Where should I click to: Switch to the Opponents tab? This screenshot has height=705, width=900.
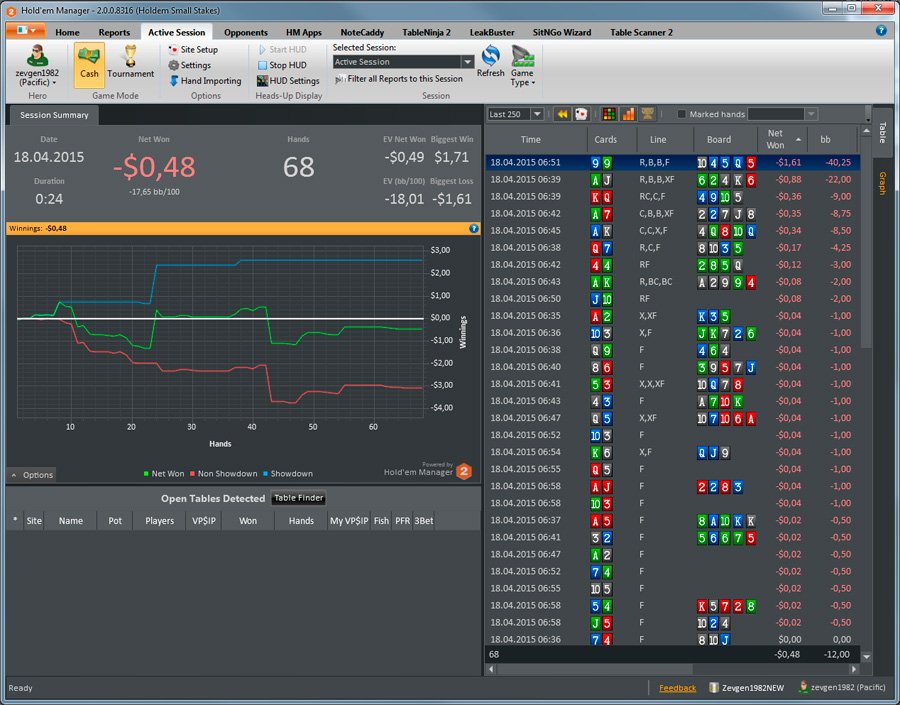click(246, 32)
